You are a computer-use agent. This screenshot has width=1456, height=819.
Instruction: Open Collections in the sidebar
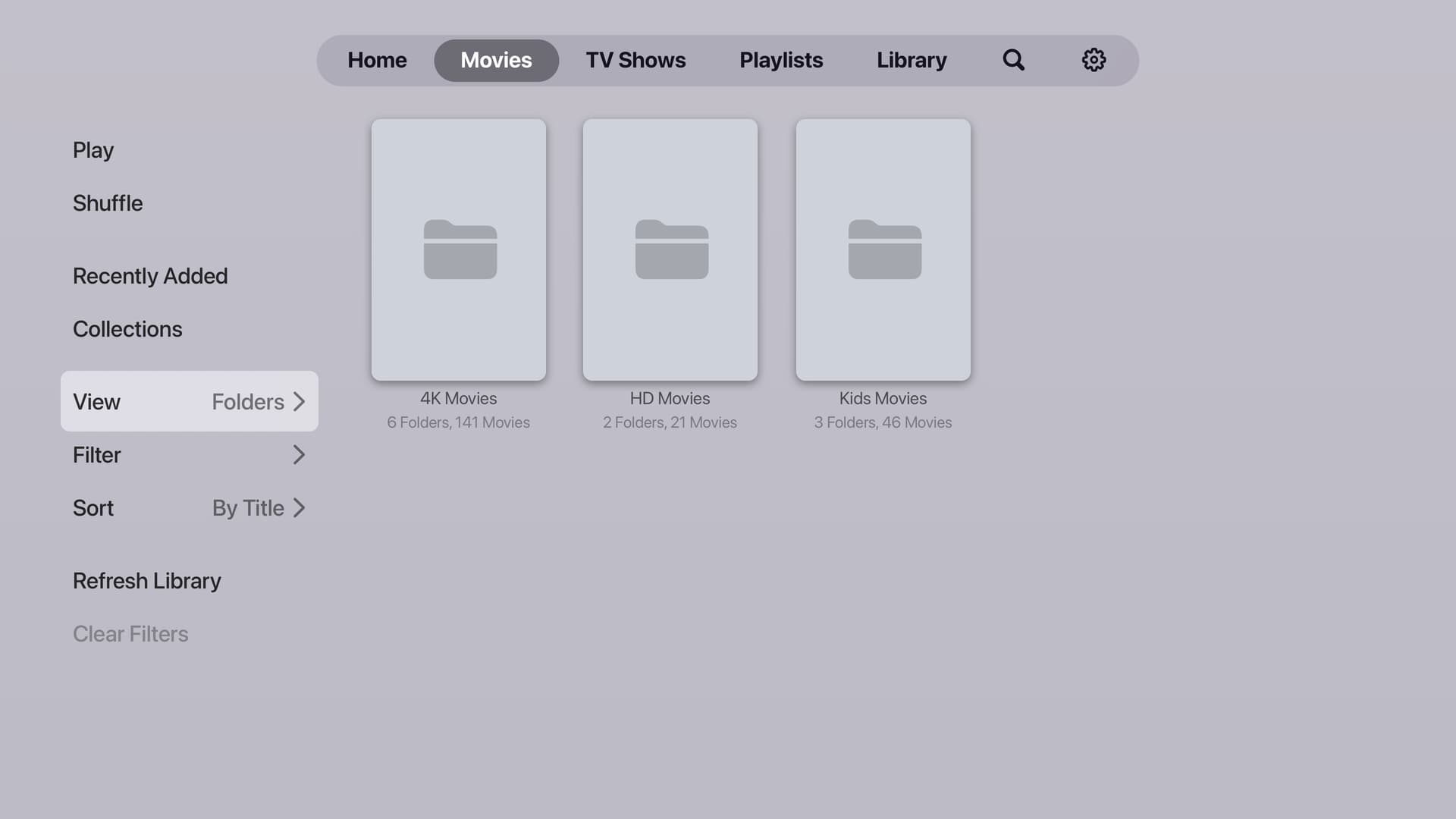tap(127, 329)
